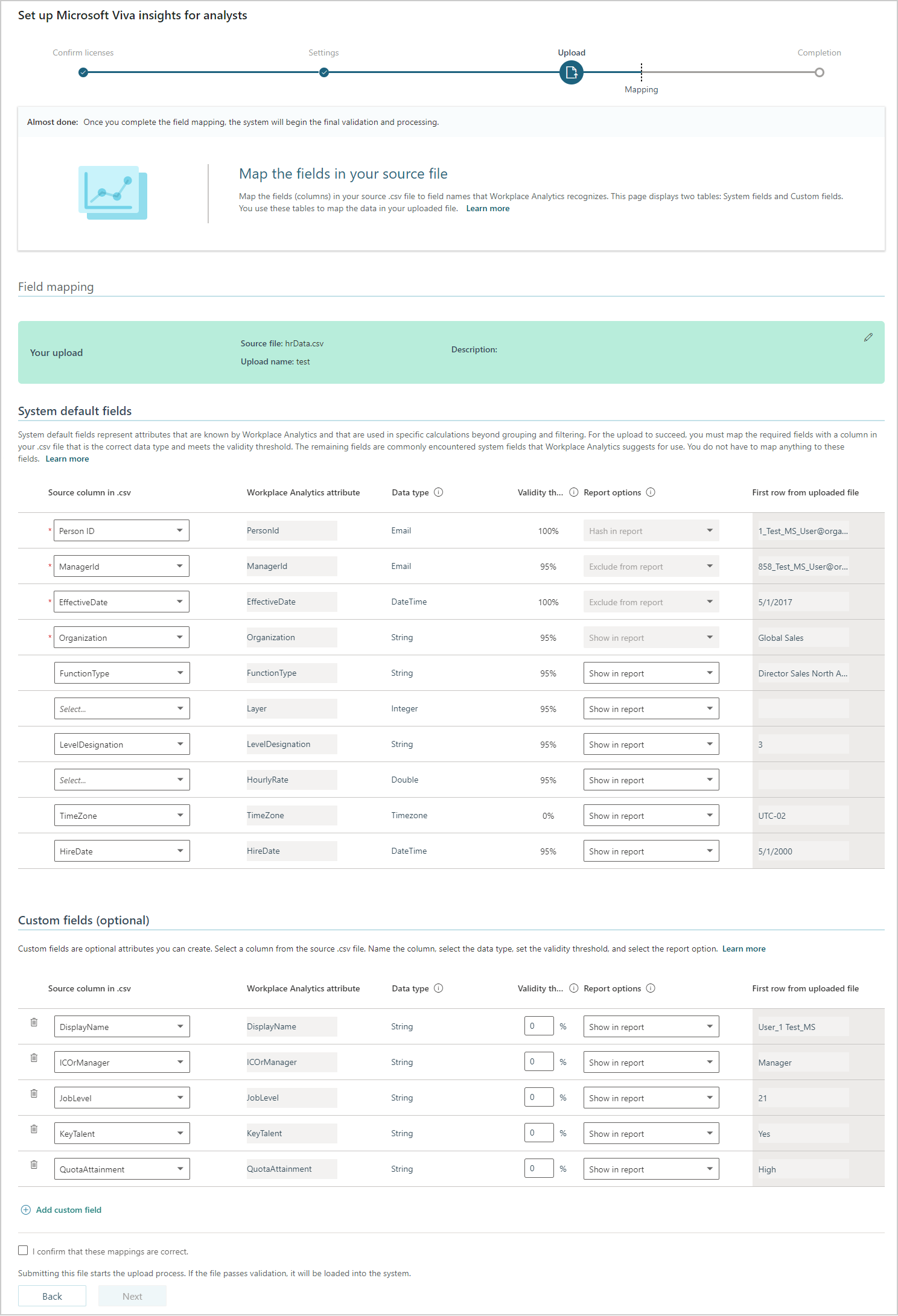Click the Mapping sub-step label
This screenshot has height=1316, width=898.
point(642,89)
